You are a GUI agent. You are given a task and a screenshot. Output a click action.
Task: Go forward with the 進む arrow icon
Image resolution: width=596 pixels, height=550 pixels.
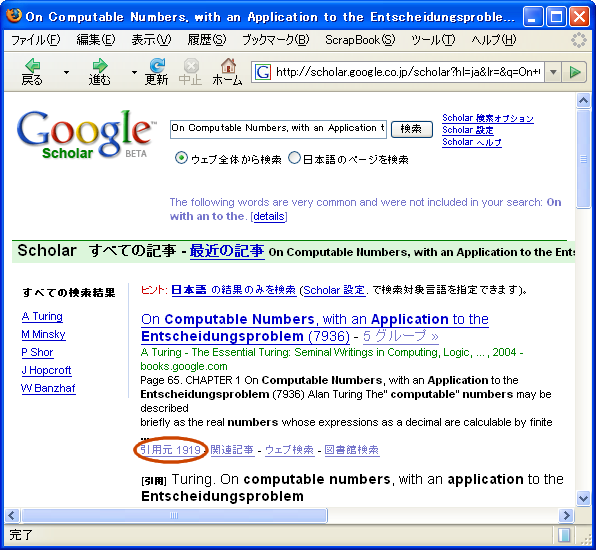100,65
